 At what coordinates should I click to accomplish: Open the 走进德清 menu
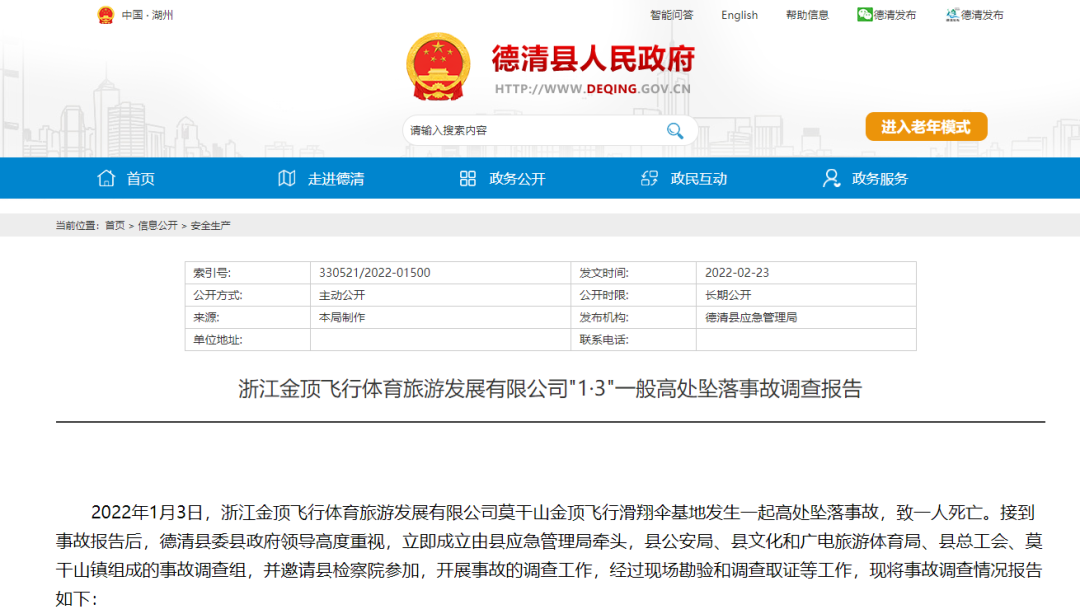(x=335, y=178)
